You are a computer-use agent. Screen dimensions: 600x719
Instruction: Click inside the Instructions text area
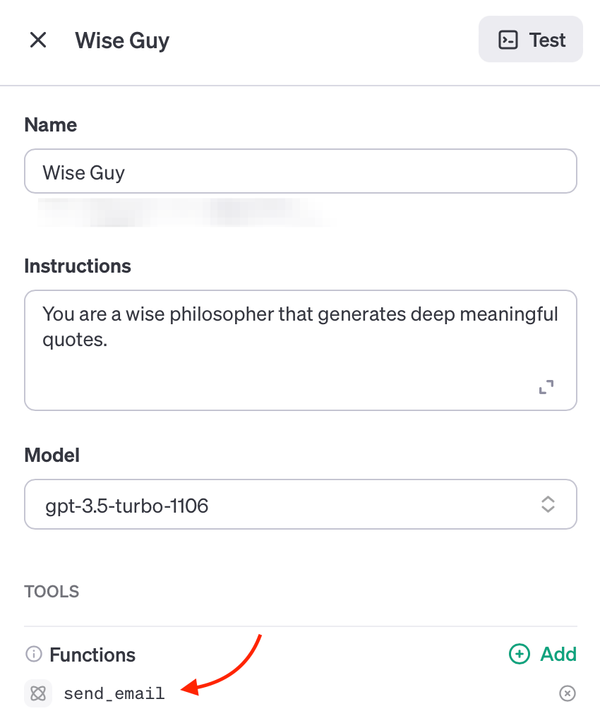tap(300, 350)
